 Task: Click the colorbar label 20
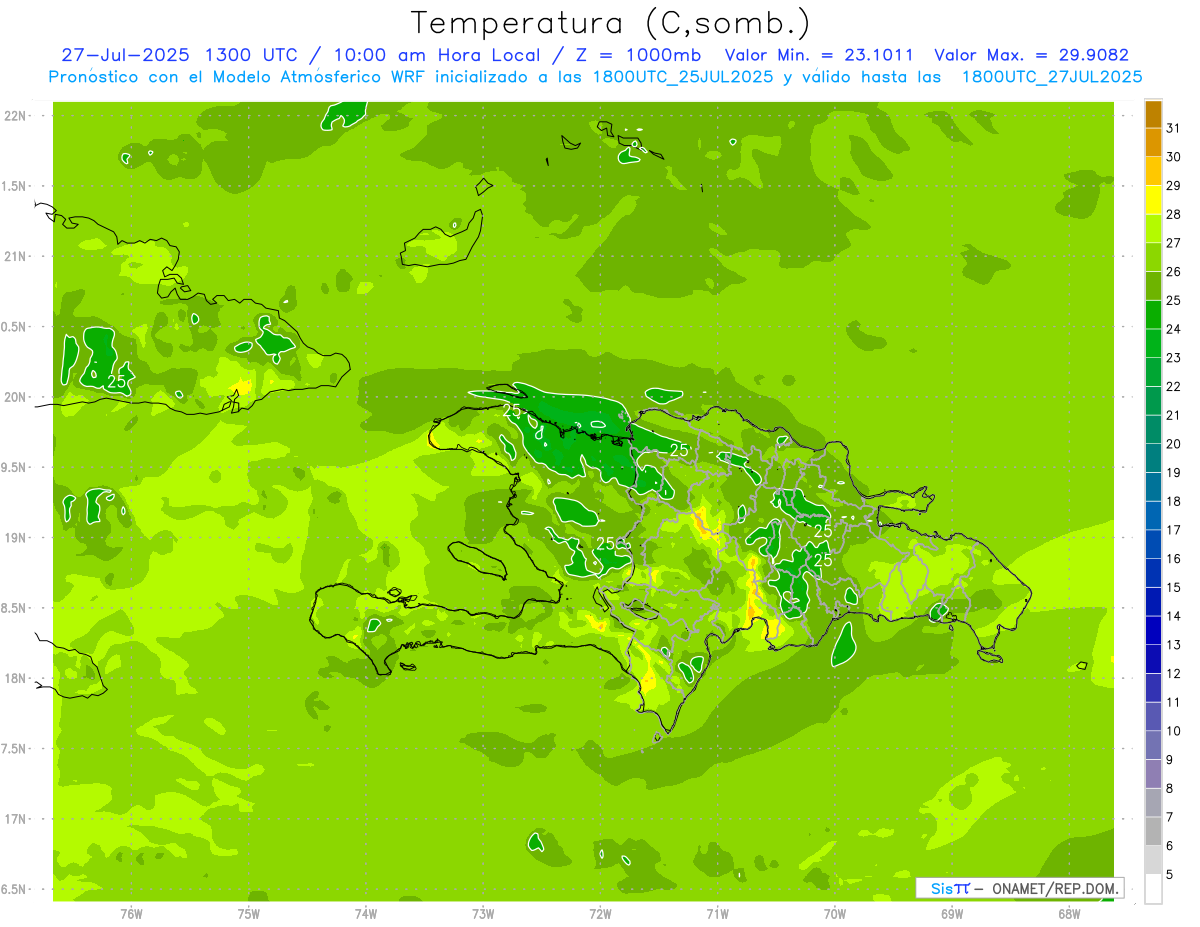pos(1174,444)
